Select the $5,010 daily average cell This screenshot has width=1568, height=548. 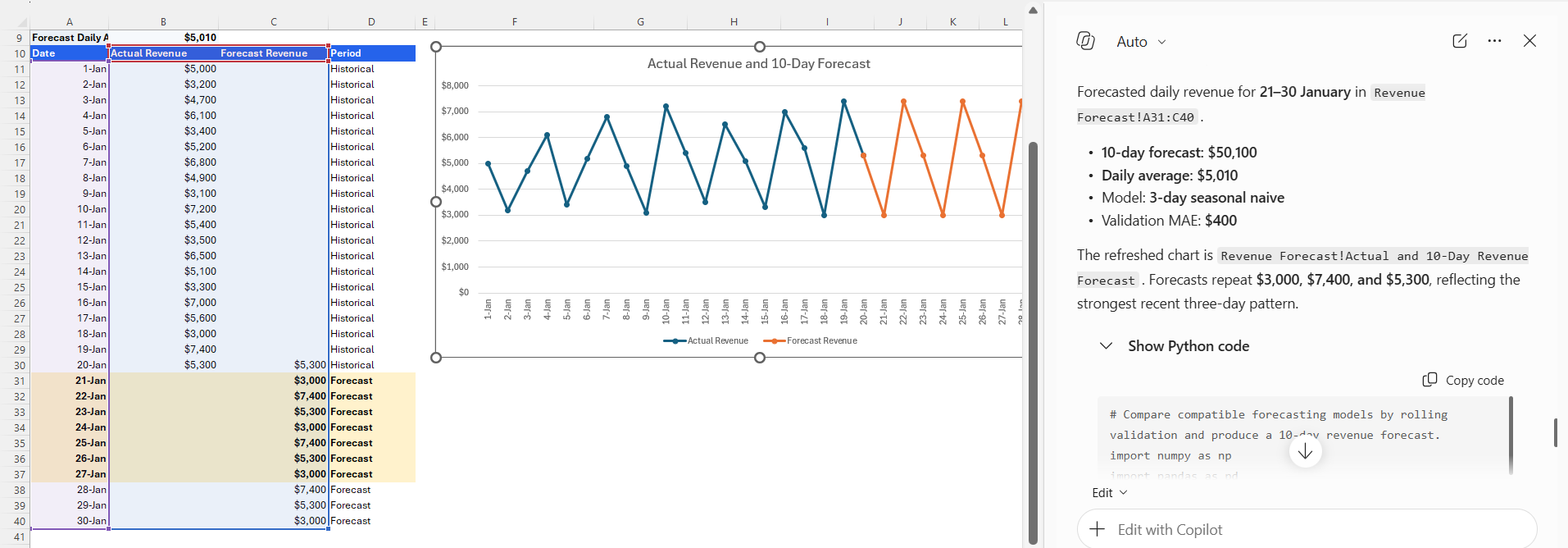(164, 38)
